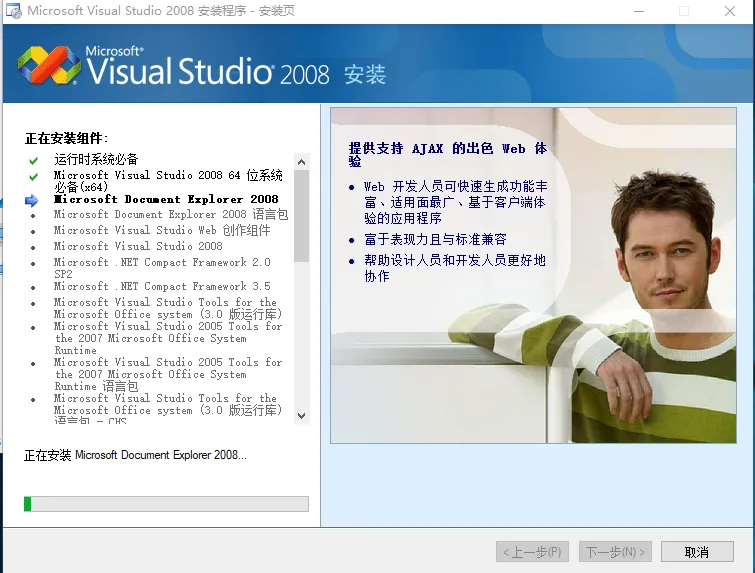Click 正在安装组件 heading
755x573 pixels.
click(66, 139)
